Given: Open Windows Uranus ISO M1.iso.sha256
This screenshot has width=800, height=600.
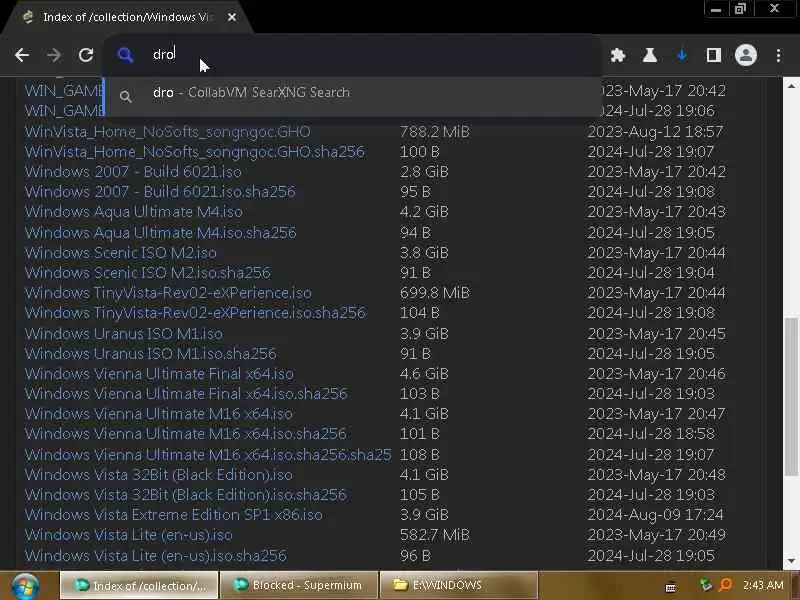Looking at the screenshot, I should point(151,353).
